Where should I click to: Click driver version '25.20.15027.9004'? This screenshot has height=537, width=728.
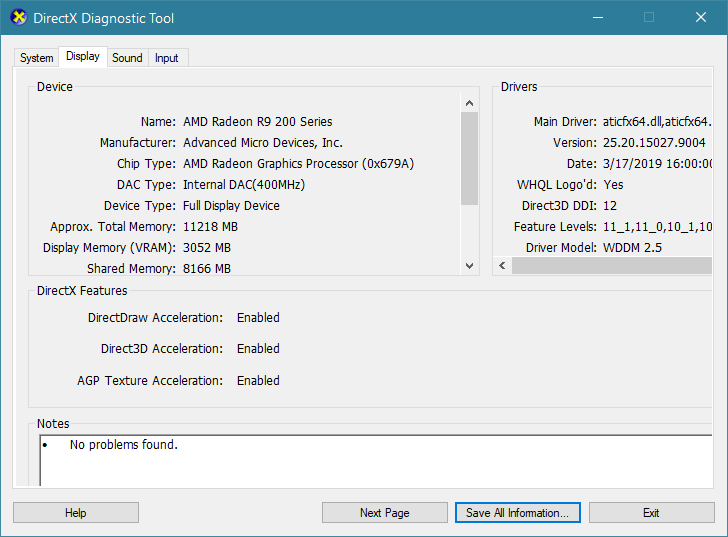click(x=654, y=142)
